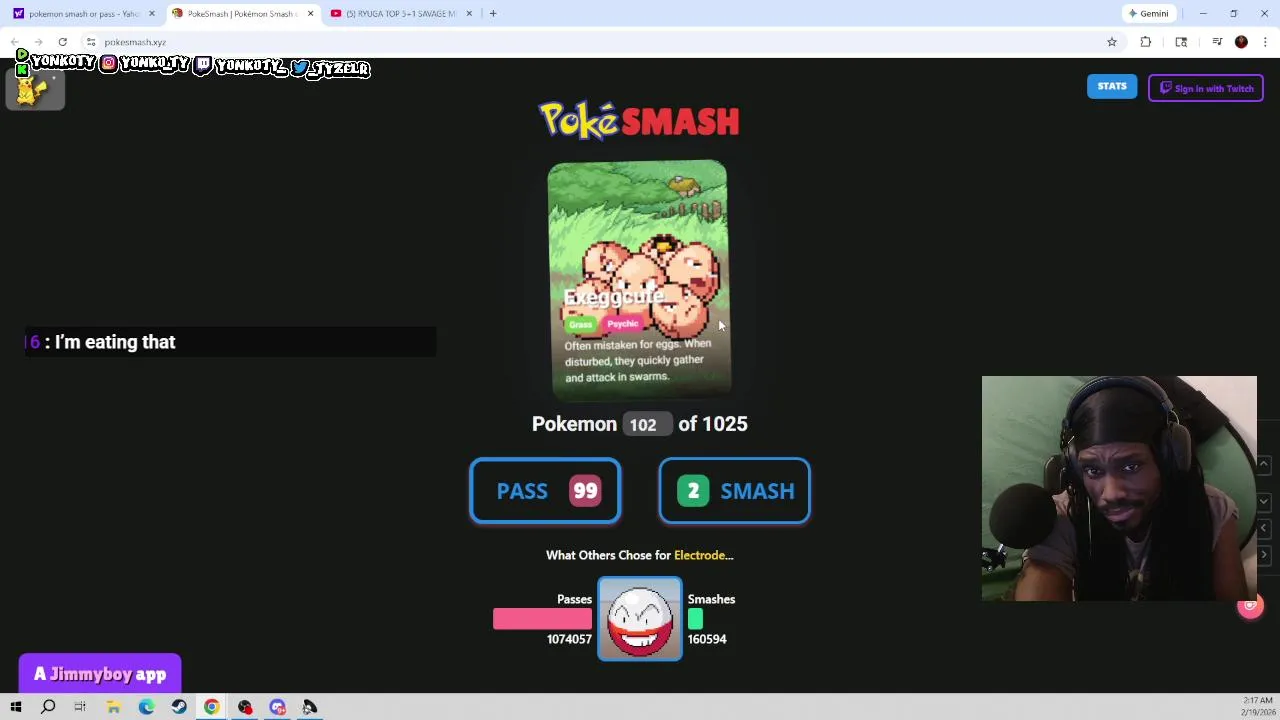Open the Chrome profile avatar
The width and height of the screenshot is (1280, 720).
[x=1241, y=42]
